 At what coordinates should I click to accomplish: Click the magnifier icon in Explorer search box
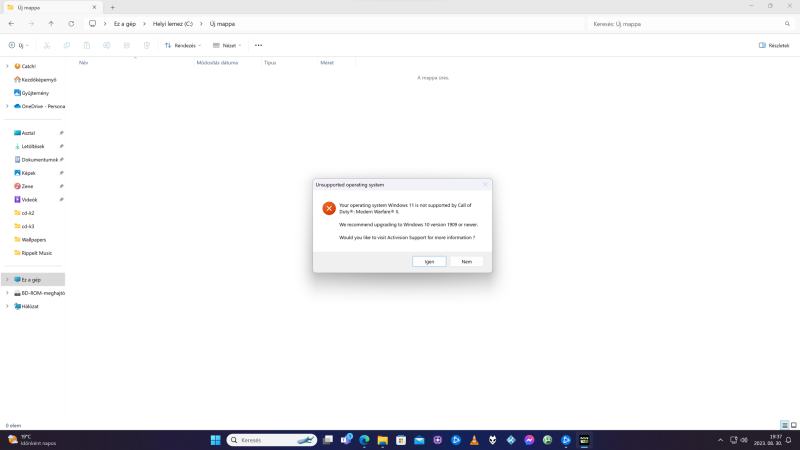click(787, 24)
